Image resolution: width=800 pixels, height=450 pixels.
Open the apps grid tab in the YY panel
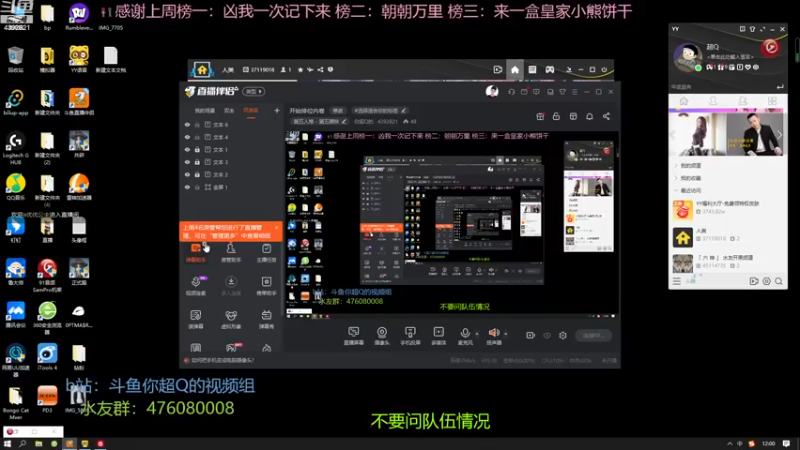pos(772,101)
